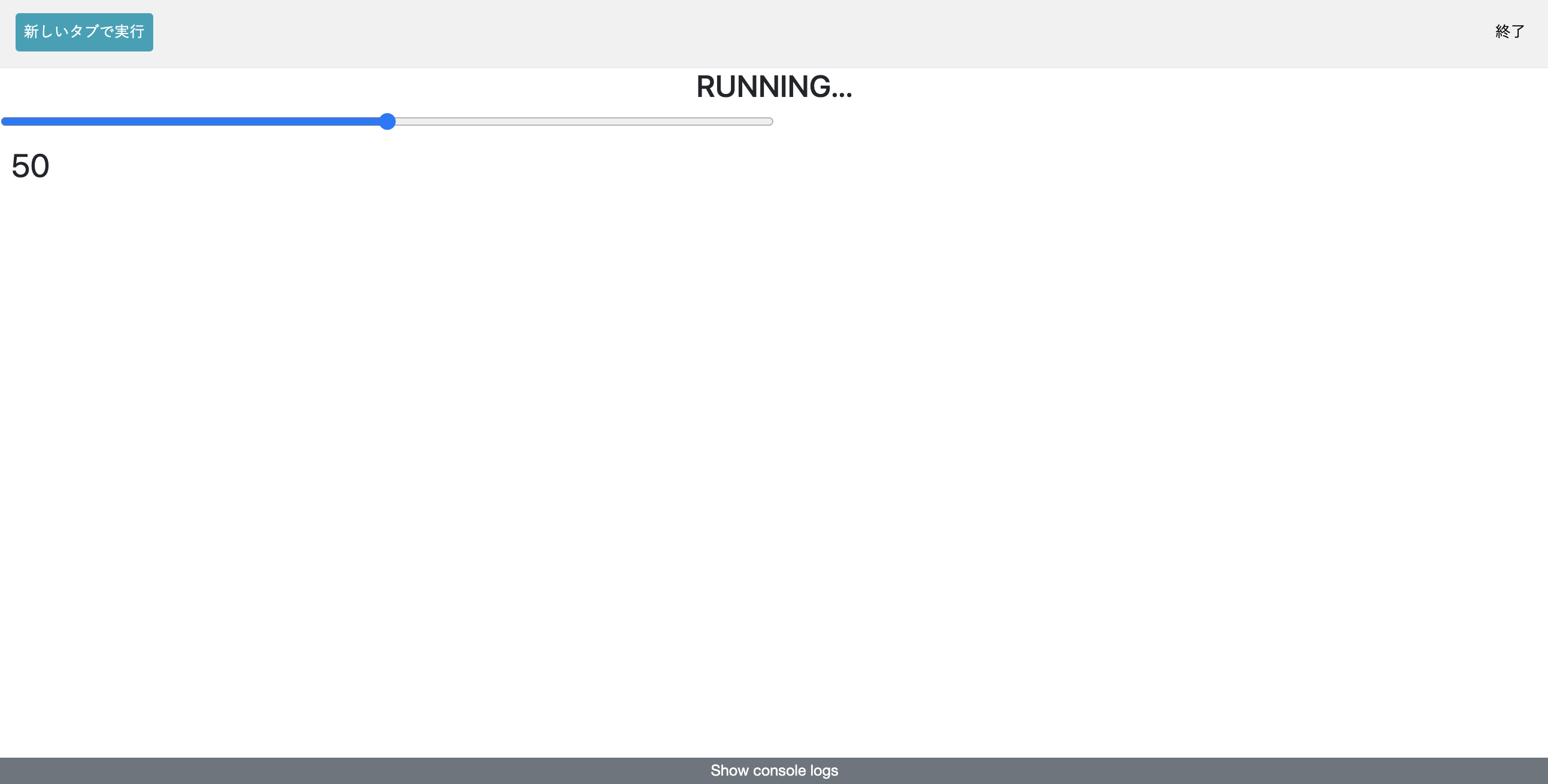Click the word 'console' in bottom bar
Image resolution: width=1548 pixels, height=784 pixels.
tap(779, 770)
